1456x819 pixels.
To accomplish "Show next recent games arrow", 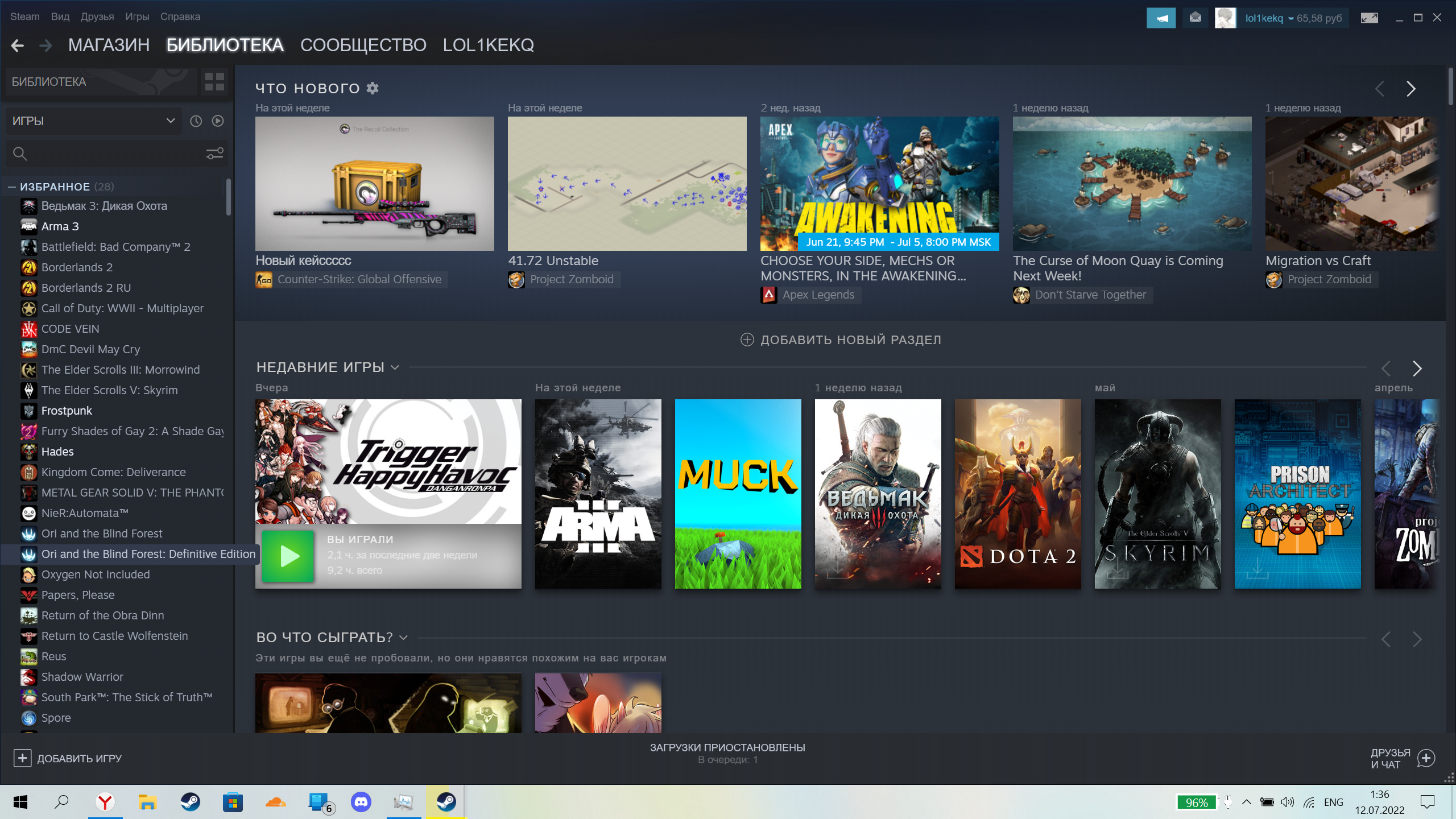I will tap(1417, 369).
